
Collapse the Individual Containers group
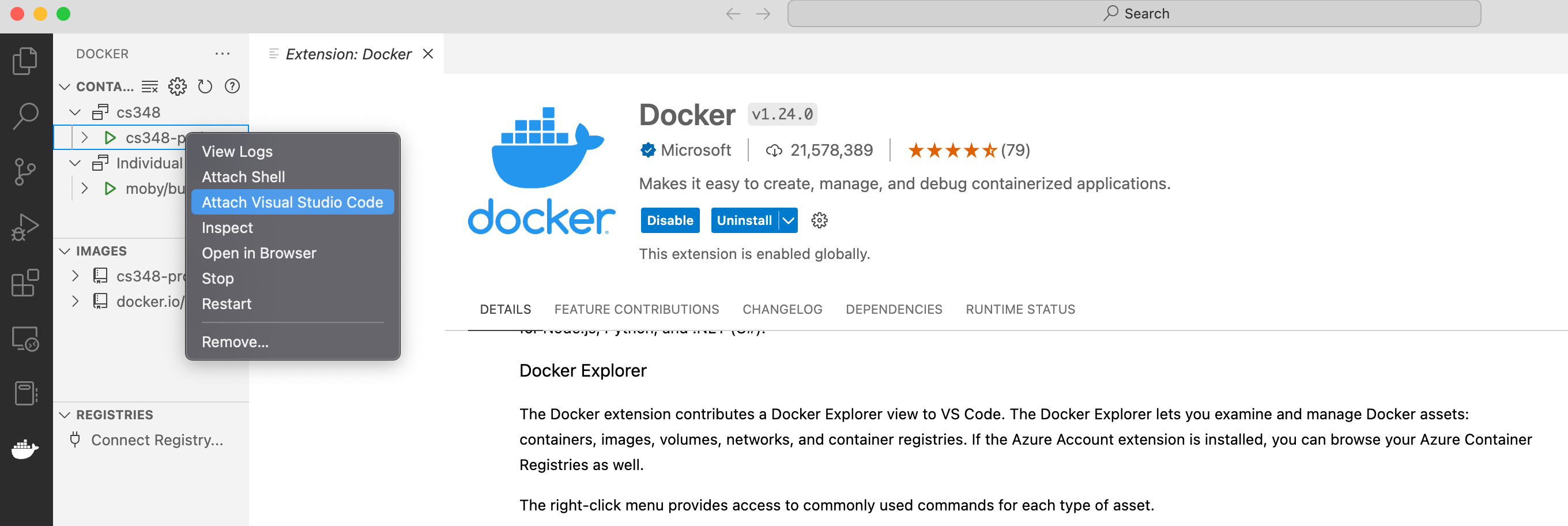75,163
